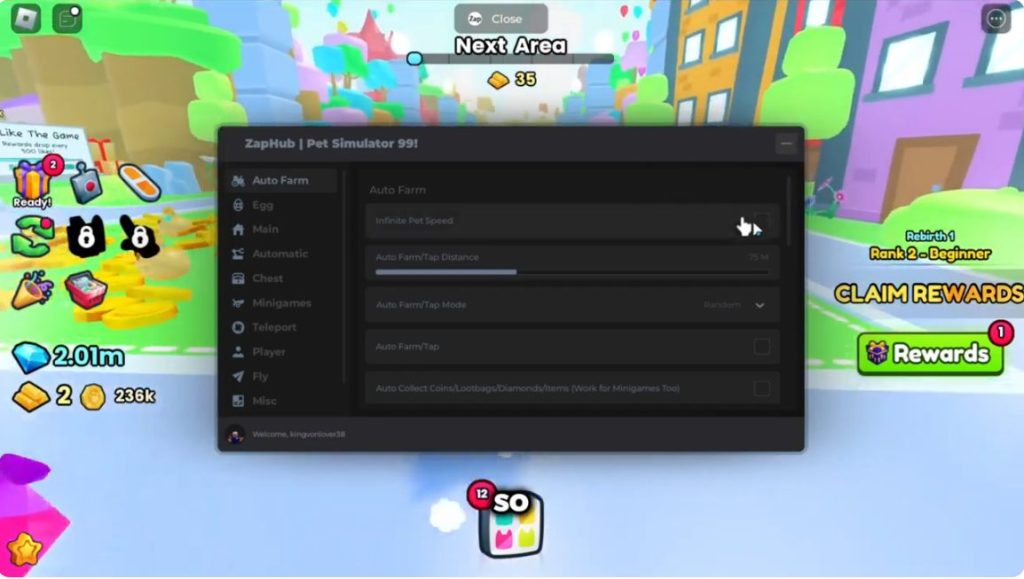The width and height of the screenshot is (1024, 579).
Task: Expand the Auto Farm/Tap Mode dropdown arrow
Action: [x=760, y=305]
